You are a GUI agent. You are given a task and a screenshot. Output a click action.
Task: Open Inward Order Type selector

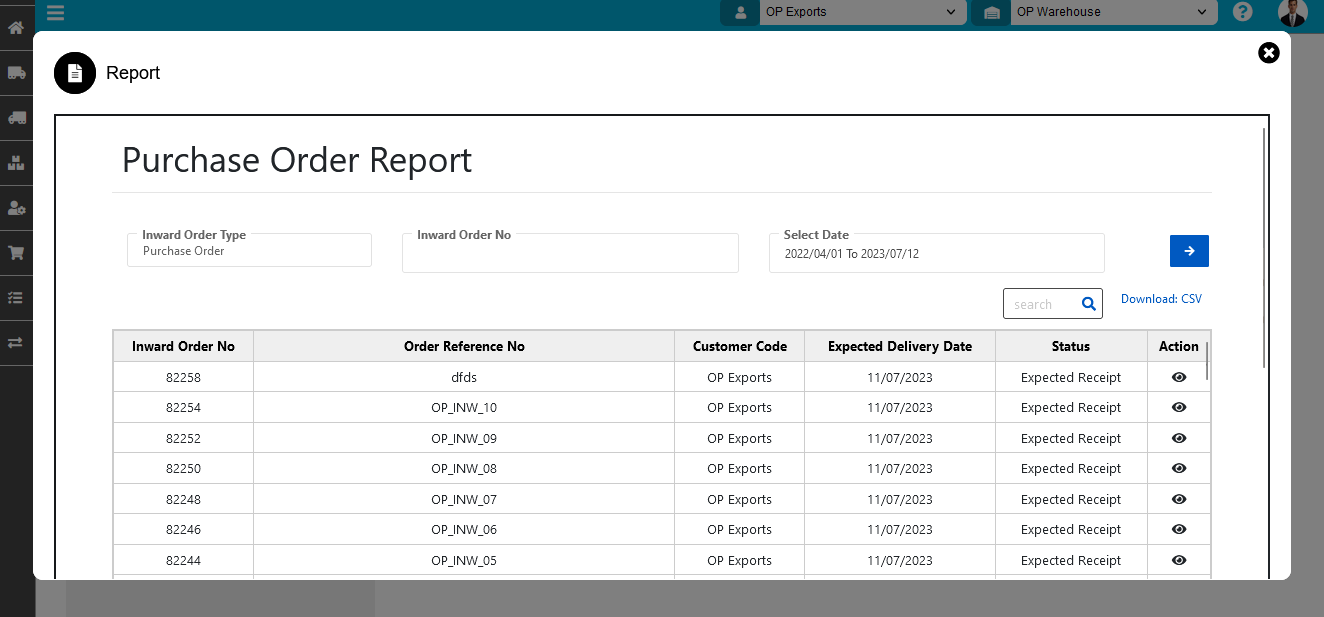[x=249, y=251]
